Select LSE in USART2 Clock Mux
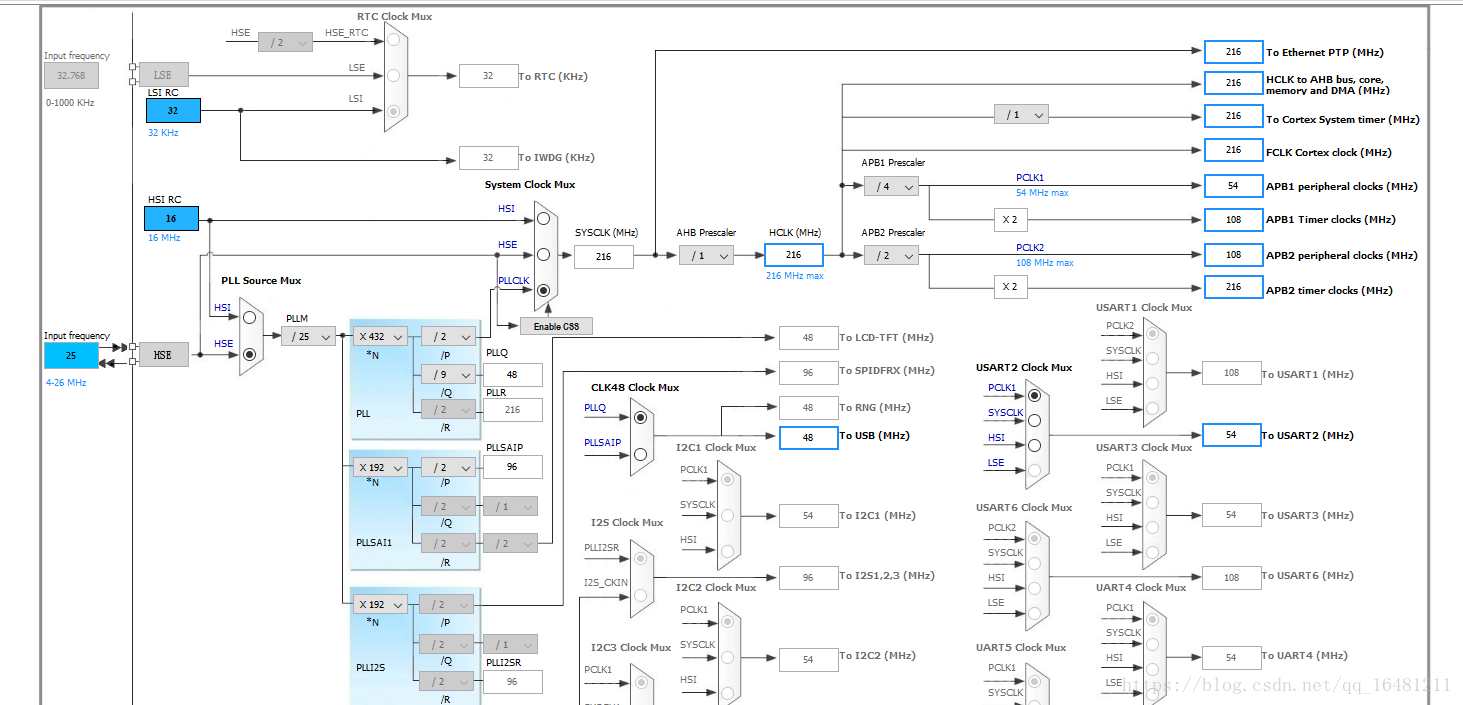This screenshot has width=1463, height=705. tap(1034, 471)
